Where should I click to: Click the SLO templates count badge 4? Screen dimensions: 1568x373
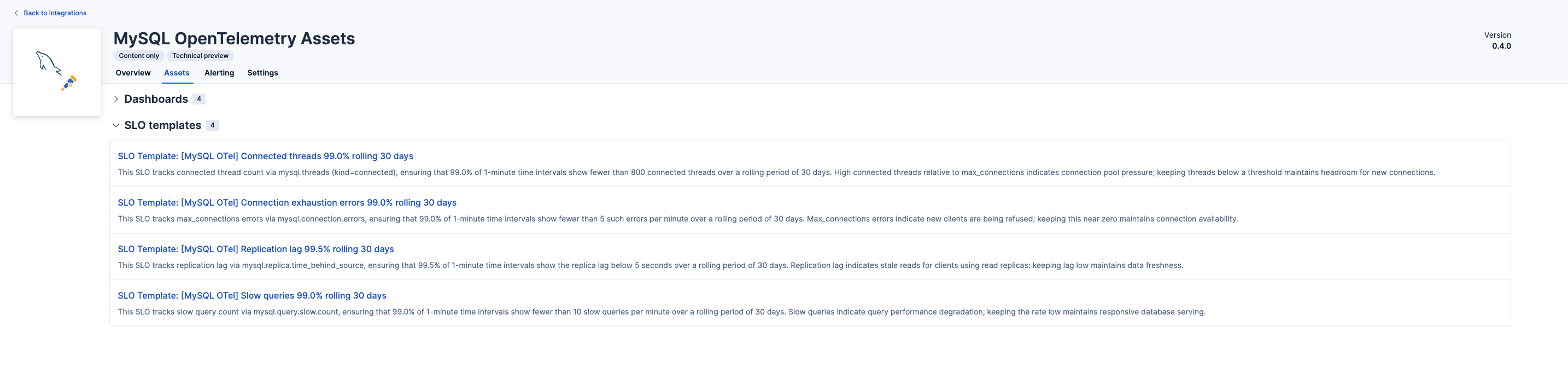[x=213, y=125]
